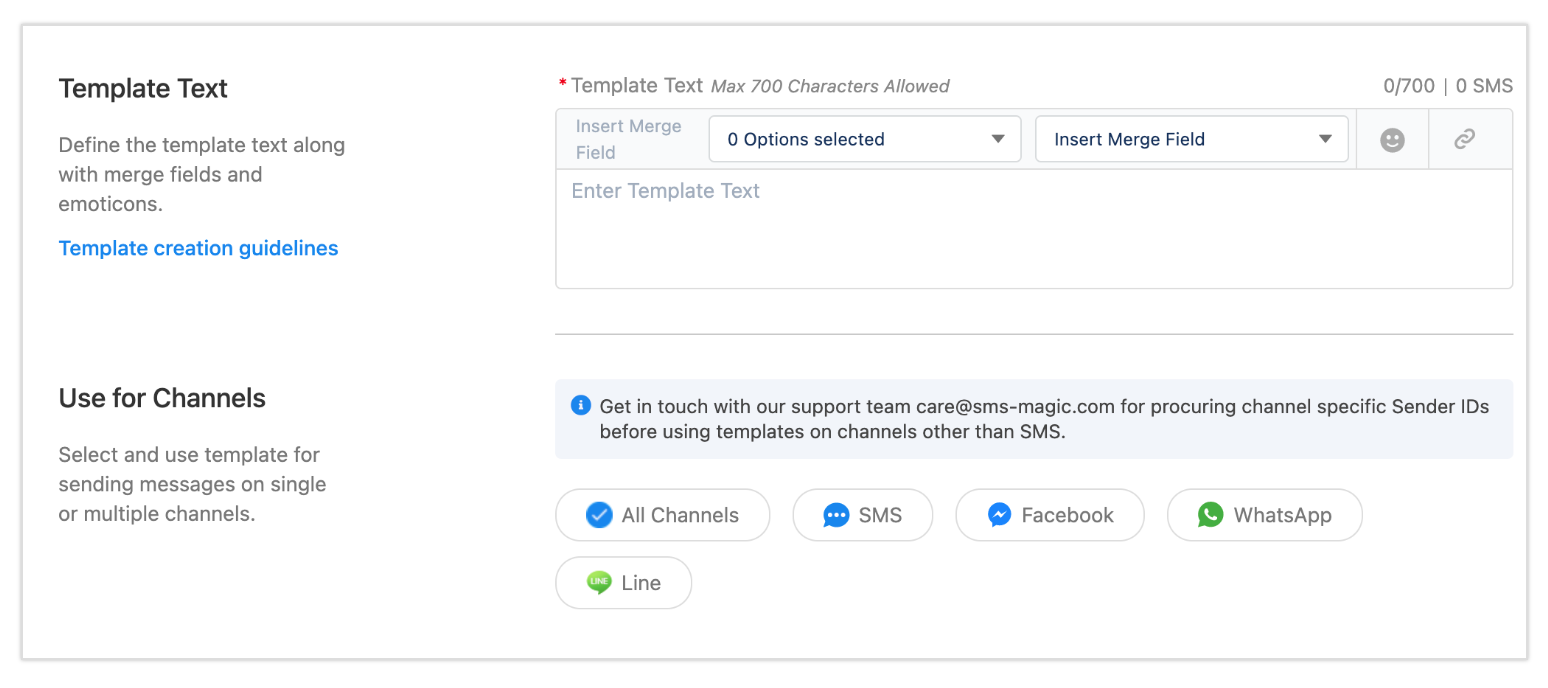Image resolution: width=1548 pixels, height=688 pixels.
Task: Click the Facebook Messenger icon
Action: point(999,515)
